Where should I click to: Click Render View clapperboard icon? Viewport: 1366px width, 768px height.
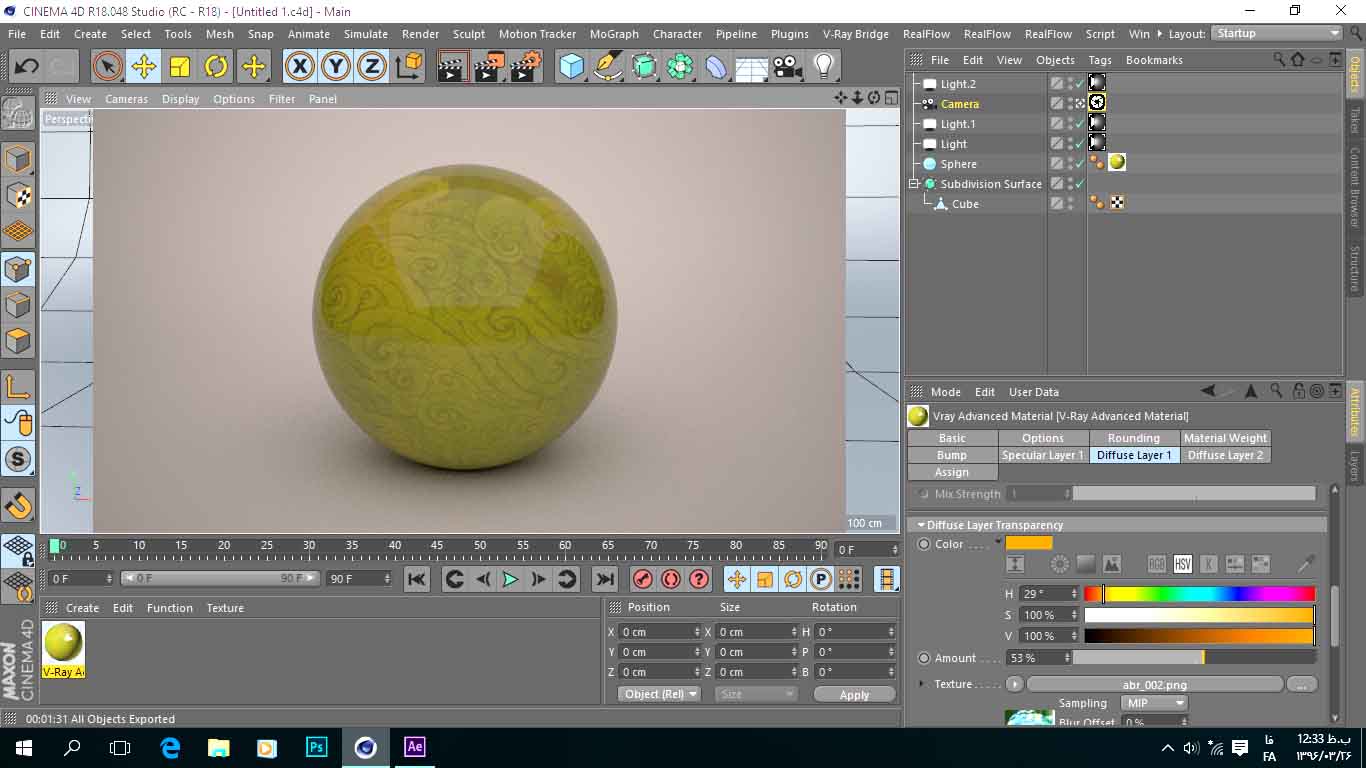(x=453, y=67)
